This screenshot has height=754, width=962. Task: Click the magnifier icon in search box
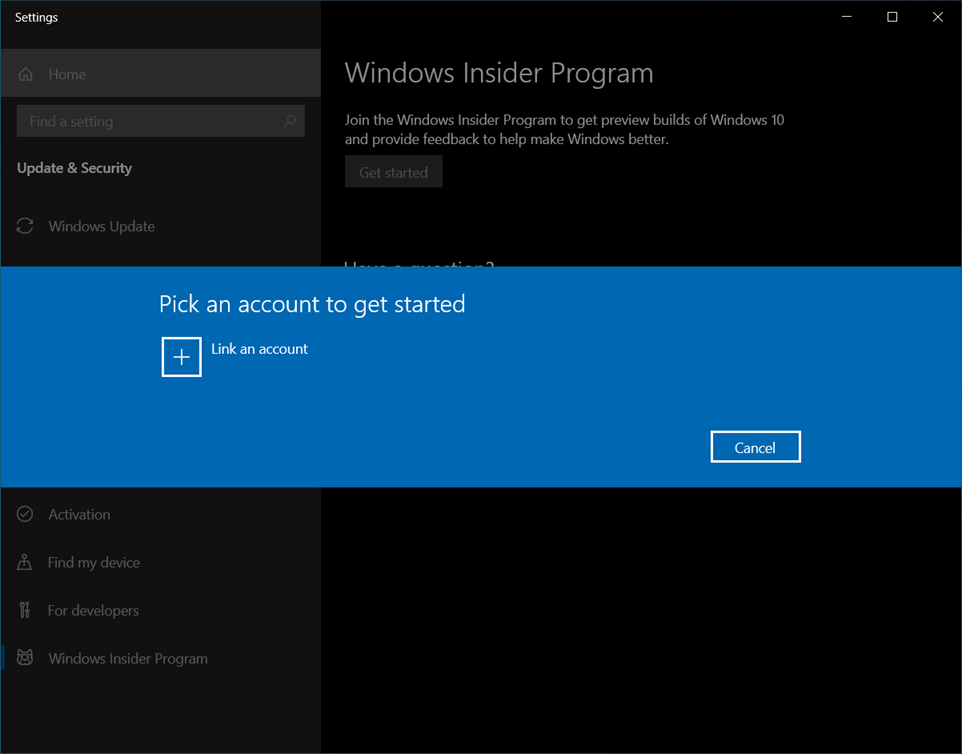[x=289, y=121]
